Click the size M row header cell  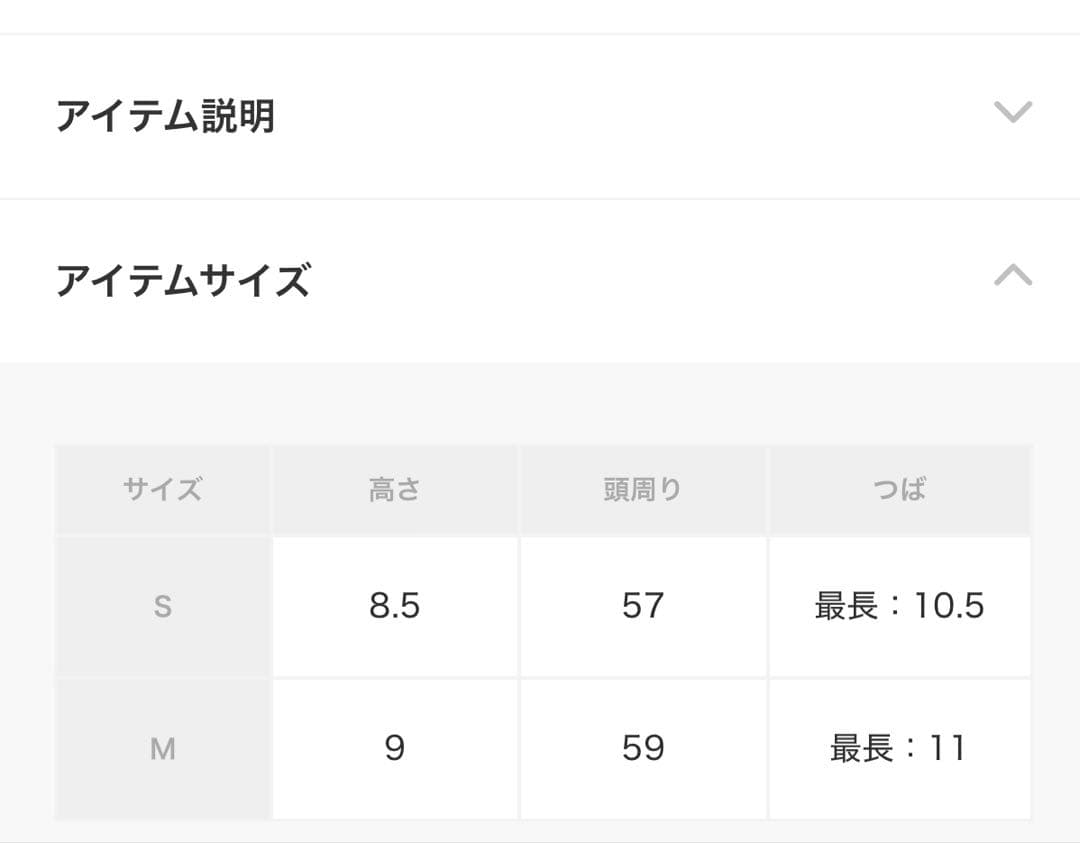coord(162,748)
